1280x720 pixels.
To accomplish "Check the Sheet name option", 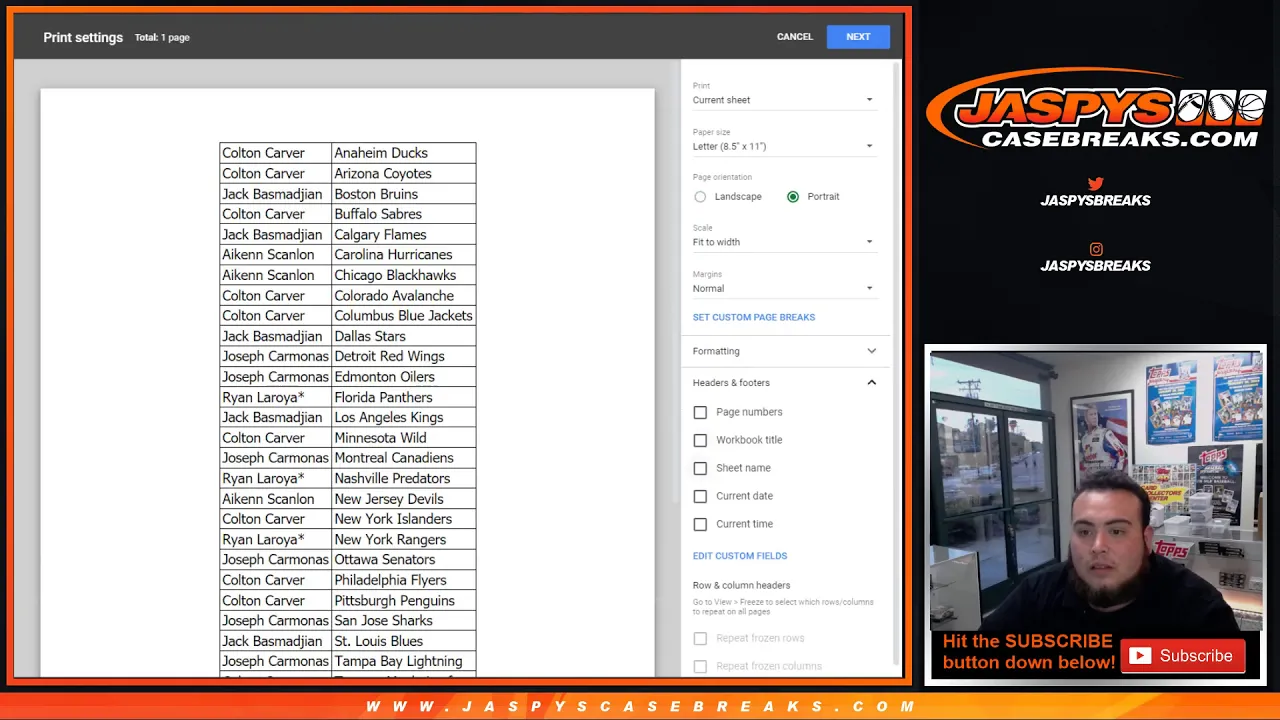I will [700, 468].
